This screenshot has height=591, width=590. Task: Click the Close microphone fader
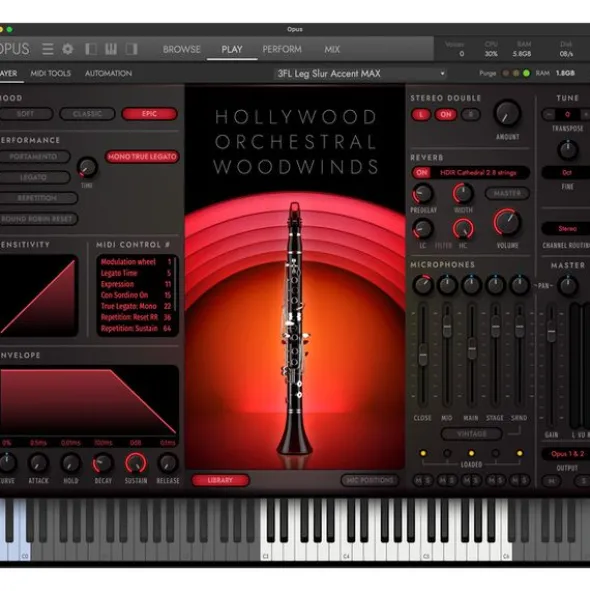[x=423, y=354]
